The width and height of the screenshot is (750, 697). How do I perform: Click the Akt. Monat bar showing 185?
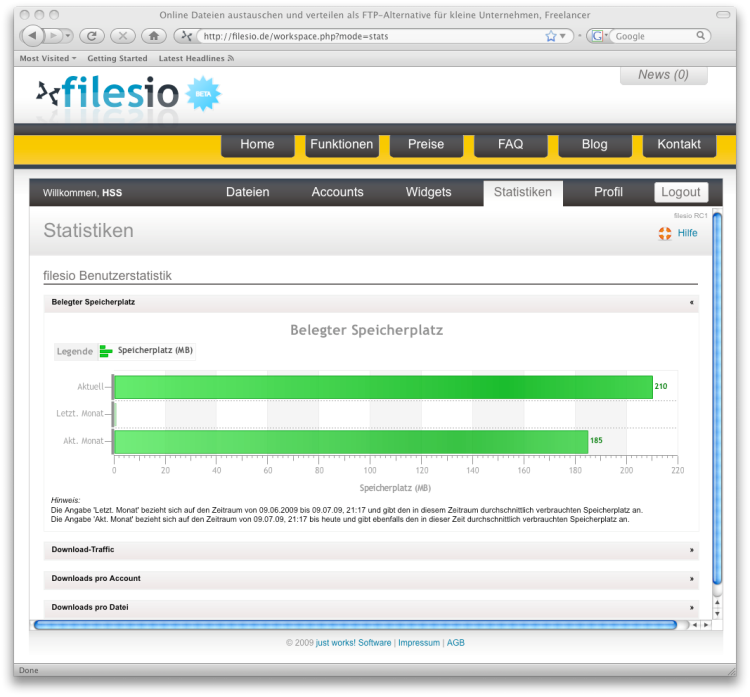point(351,442)
